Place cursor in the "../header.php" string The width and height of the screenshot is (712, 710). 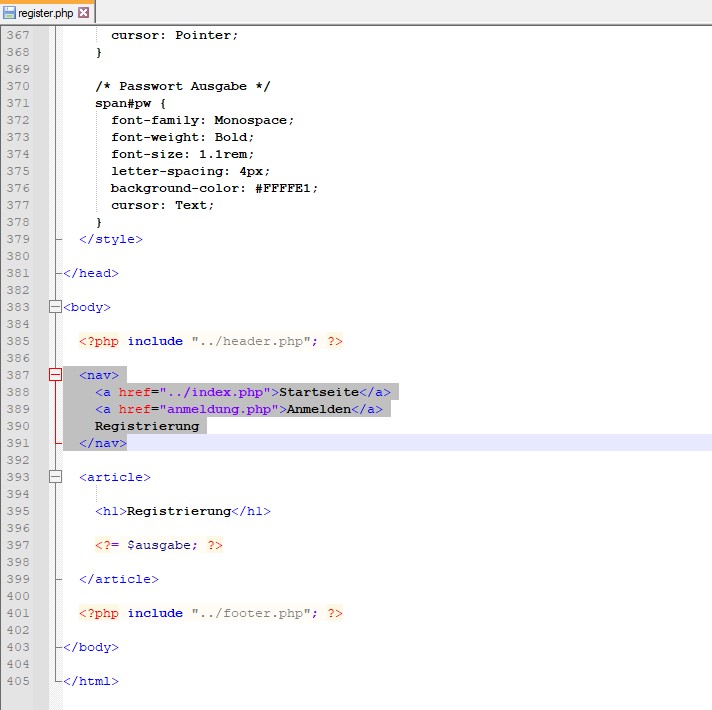[250, 341]
